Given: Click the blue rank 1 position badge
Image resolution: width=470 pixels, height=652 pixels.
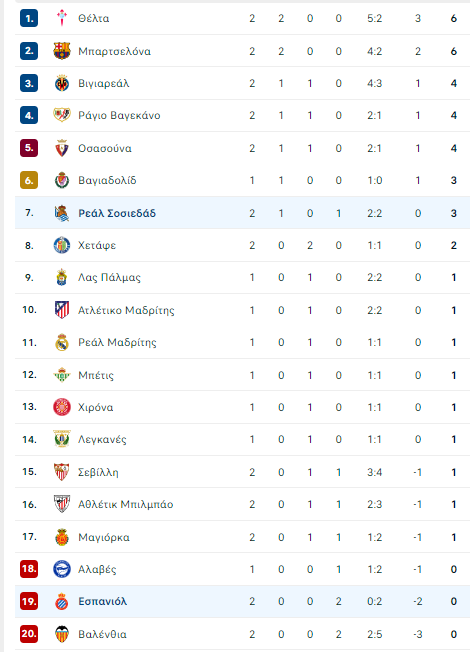Looking at the screenshot, I should 29,18.
